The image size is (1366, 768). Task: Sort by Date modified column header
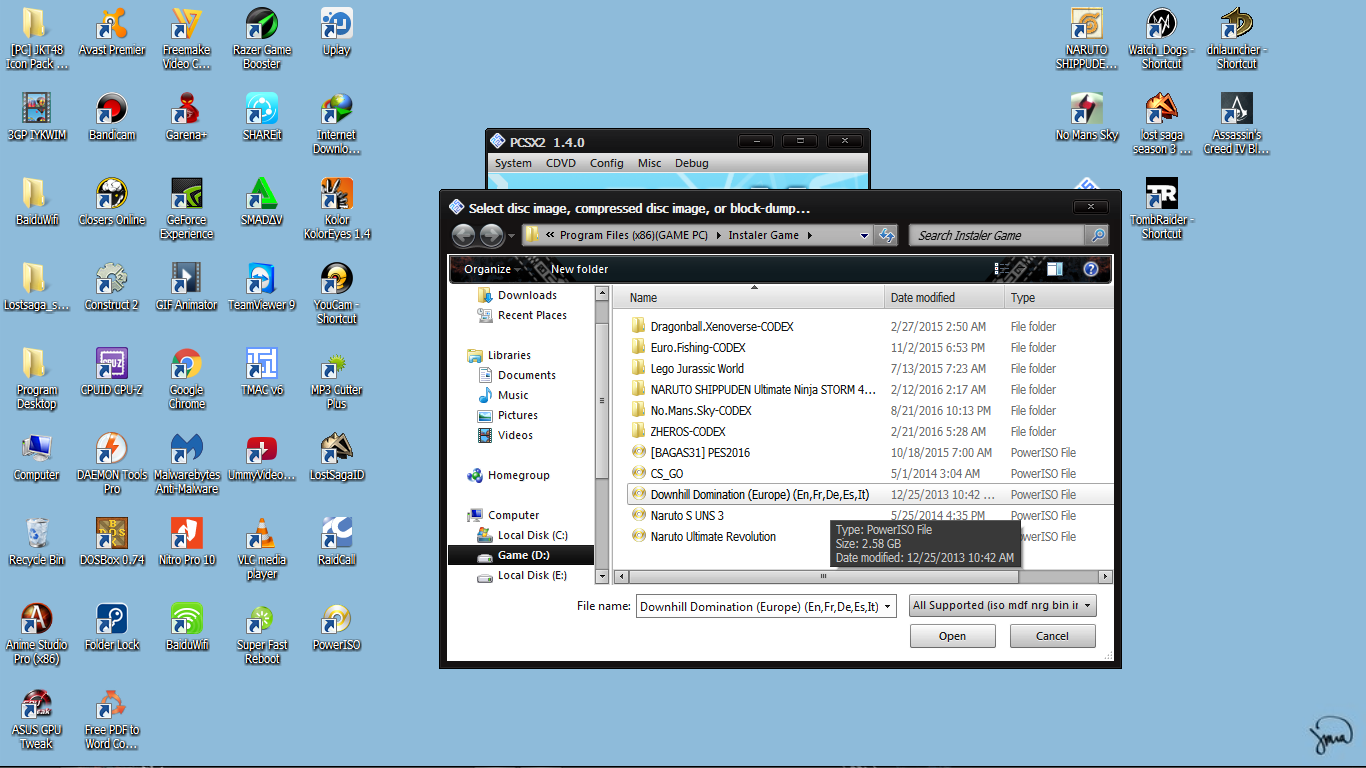coord(945,297)
